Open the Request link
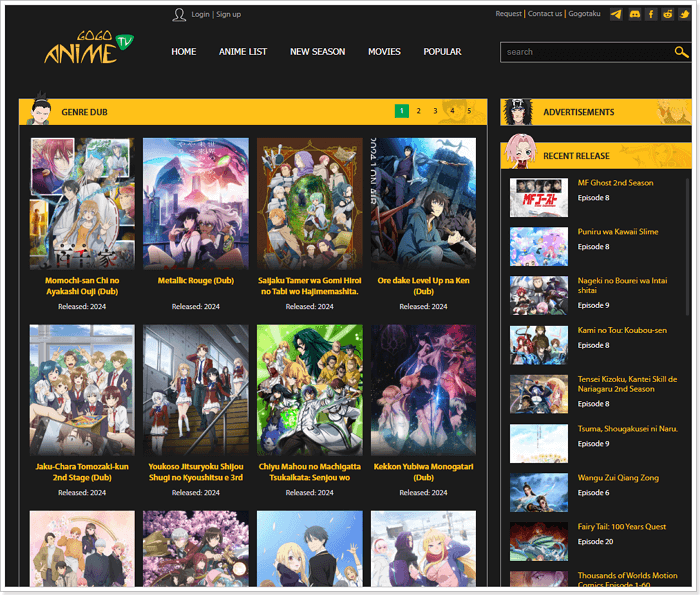The image size is (700, 595). click(508, 14)
